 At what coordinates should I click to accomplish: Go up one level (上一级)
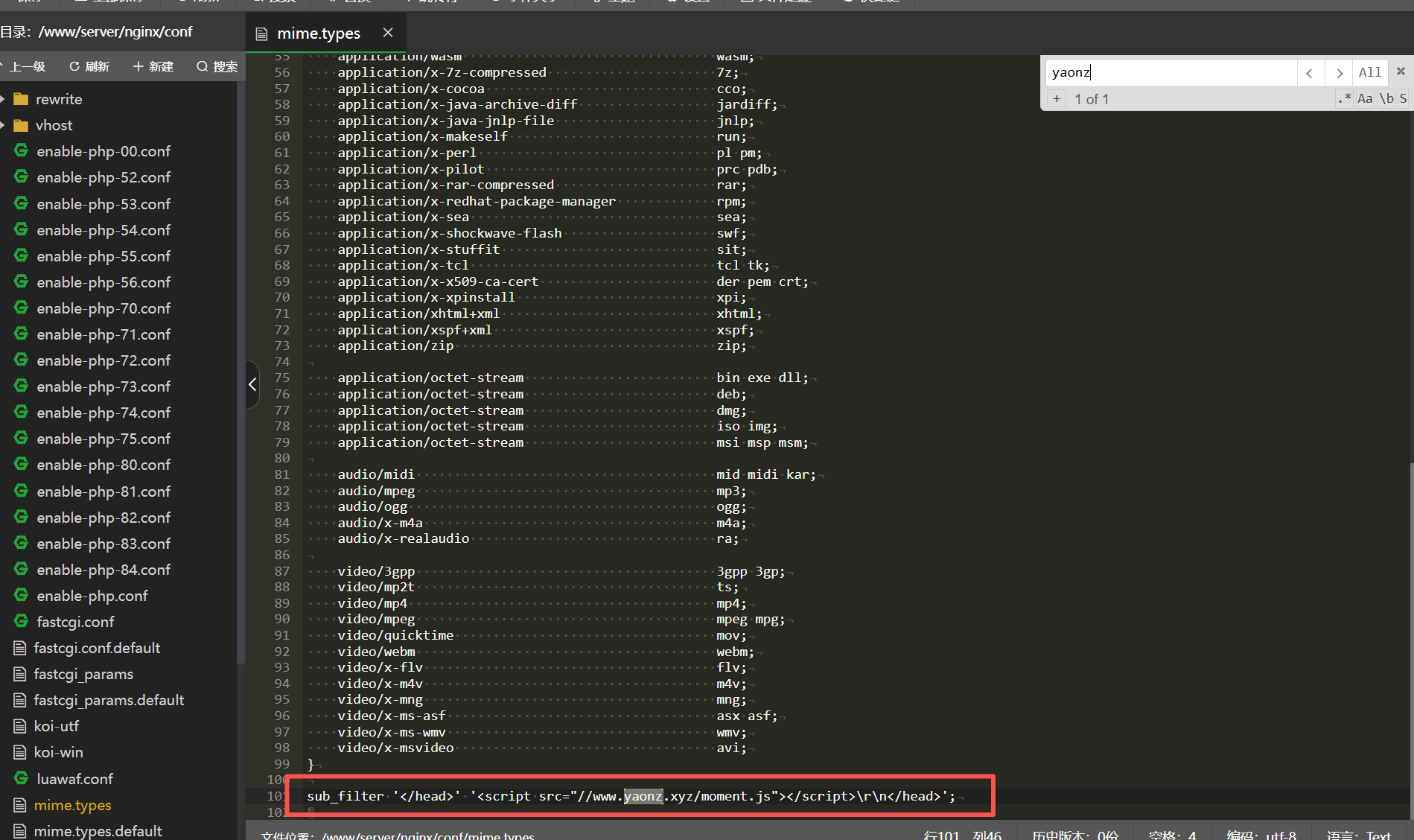26,66
